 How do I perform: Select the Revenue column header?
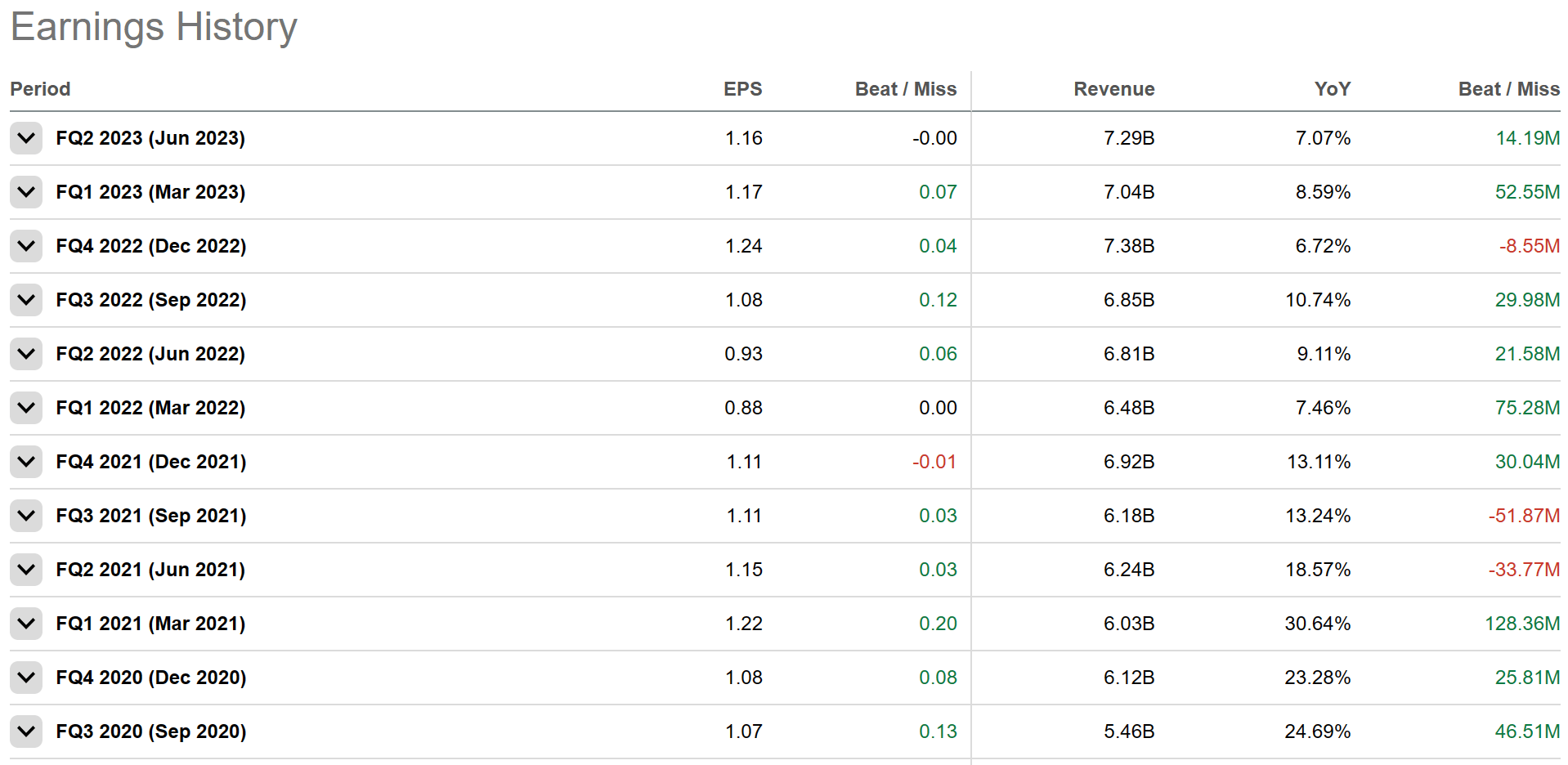(x=1113, y=89)
